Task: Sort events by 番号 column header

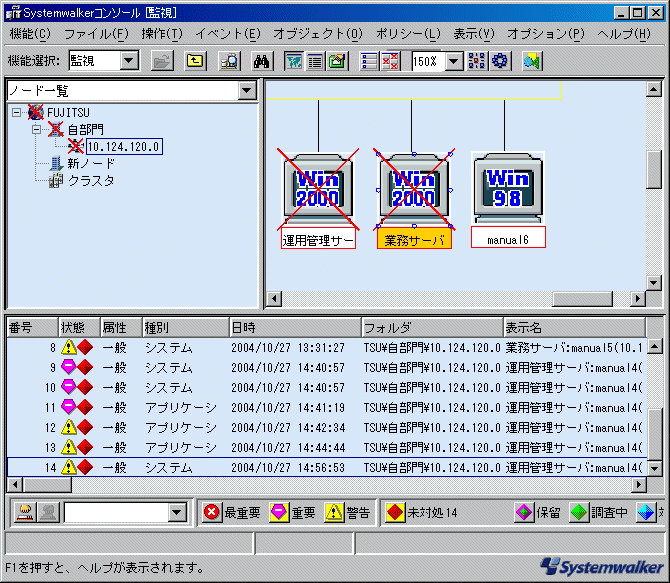Action: [x=32, y=328]
